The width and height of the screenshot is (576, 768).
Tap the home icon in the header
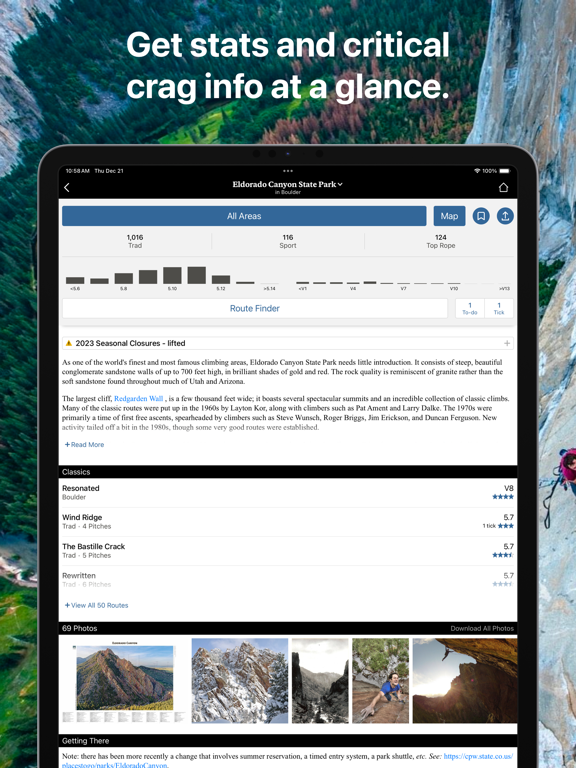point(503,188)
